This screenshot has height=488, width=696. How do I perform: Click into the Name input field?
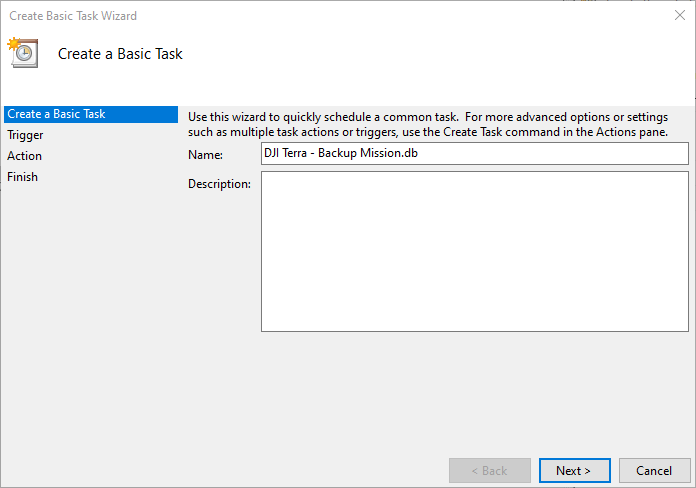coord(474,153)
